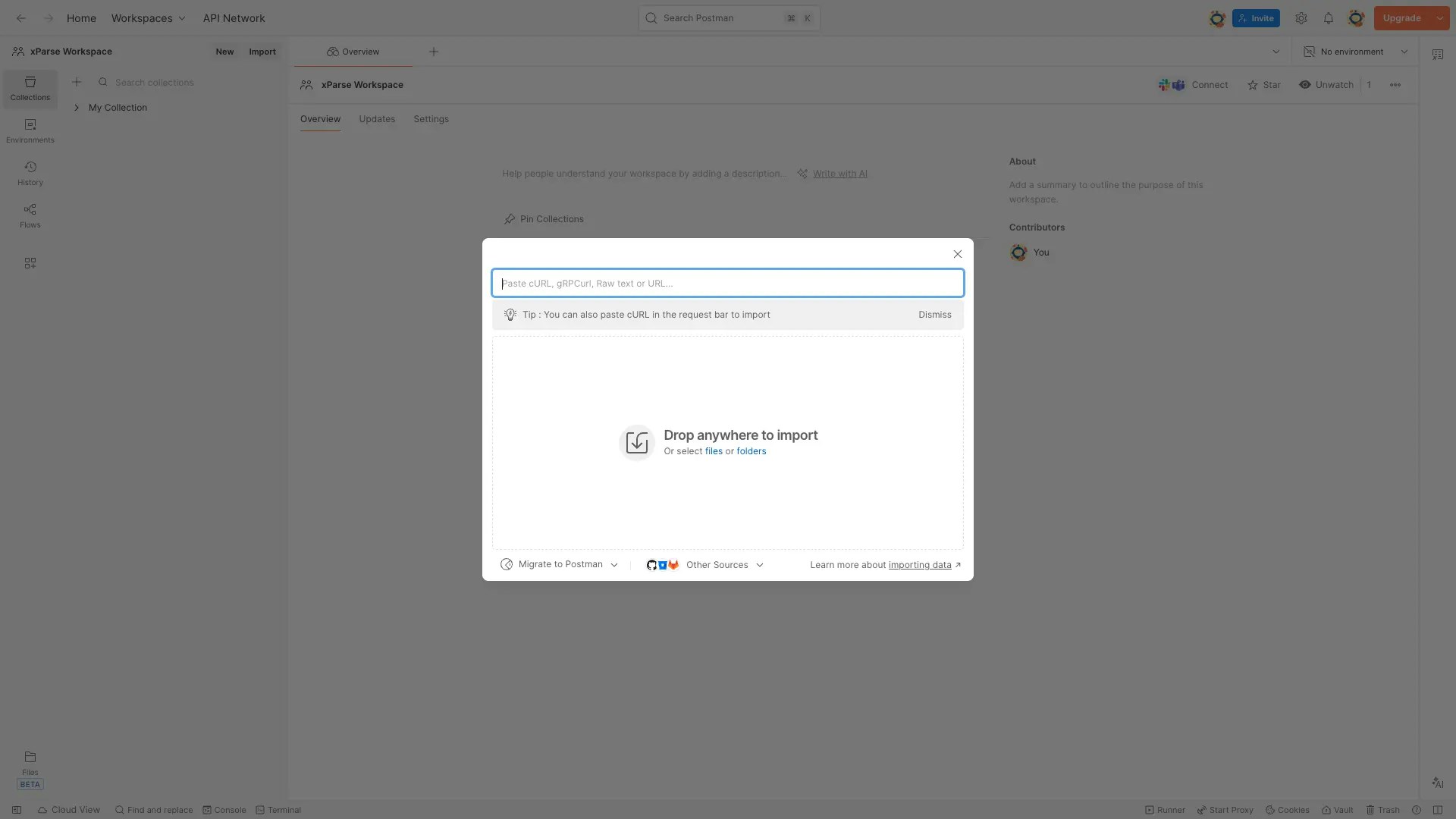
Task: Expand the My Collection tree item
Action: 77,108
